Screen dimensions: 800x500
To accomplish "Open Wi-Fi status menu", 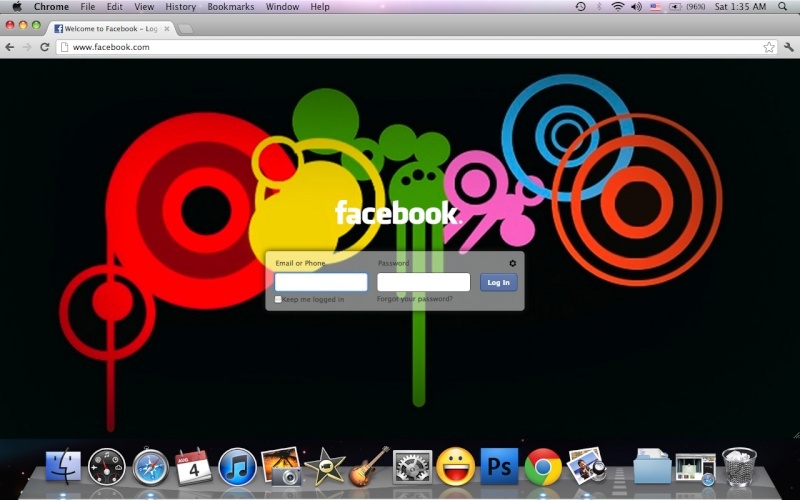I will (x=618, y=7).
